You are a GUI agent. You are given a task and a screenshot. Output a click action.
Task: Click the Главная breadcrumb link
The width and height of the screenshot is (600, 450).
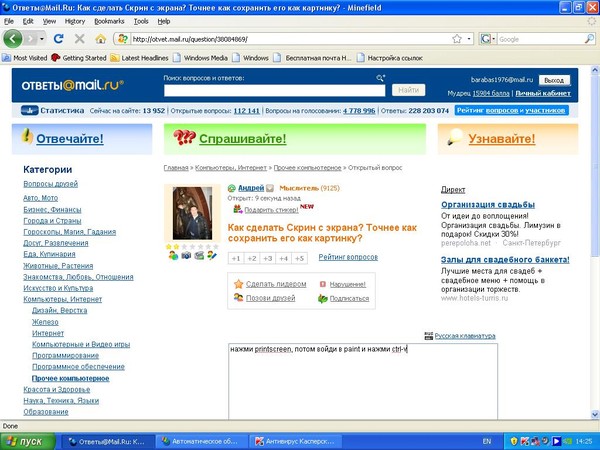coord(176,168)
